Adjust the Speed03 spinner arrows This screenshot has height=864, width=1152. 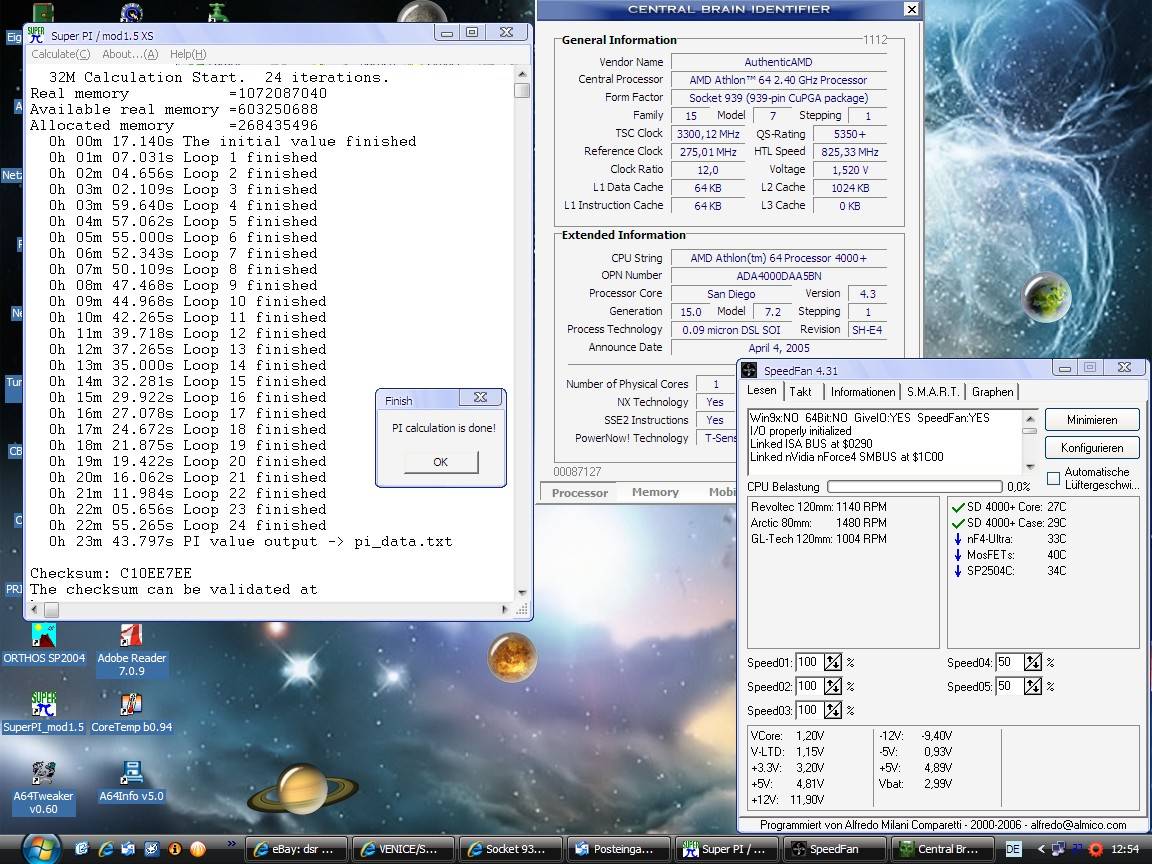(x=832, y=710)
